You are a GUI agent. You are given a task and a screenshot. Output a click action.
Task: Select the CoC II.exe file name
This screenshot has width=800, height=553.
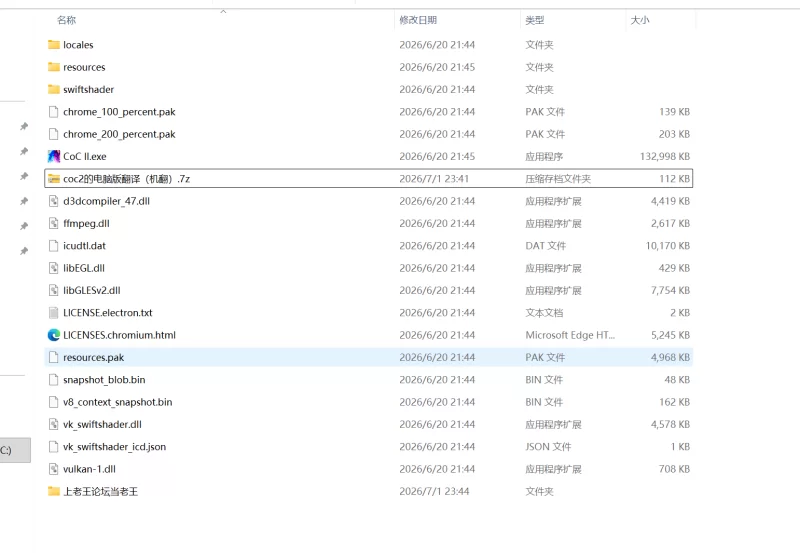pos(85,157)
